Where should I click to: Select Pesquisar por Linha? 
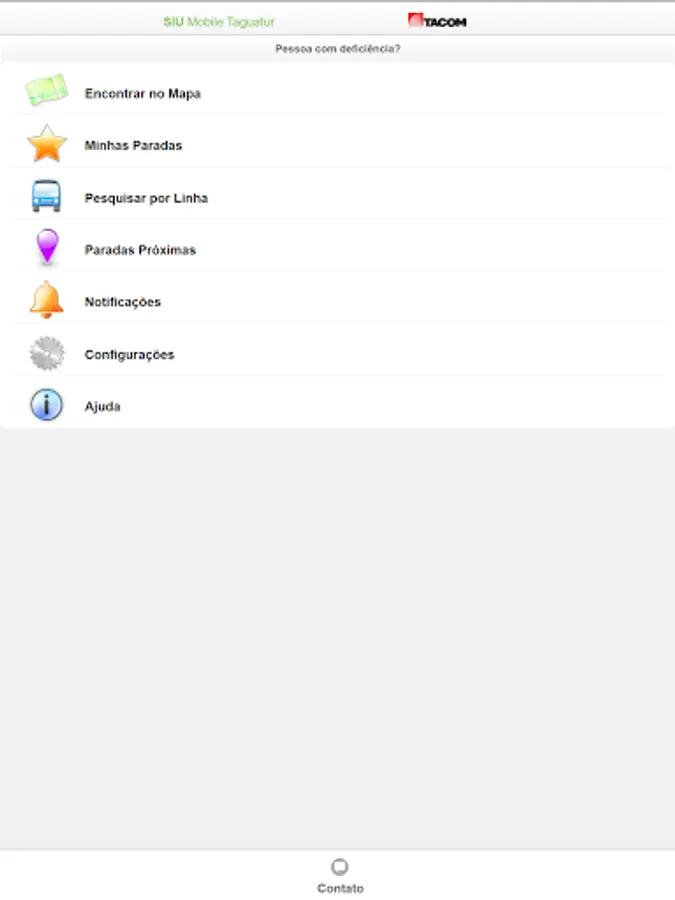(338, 197)
